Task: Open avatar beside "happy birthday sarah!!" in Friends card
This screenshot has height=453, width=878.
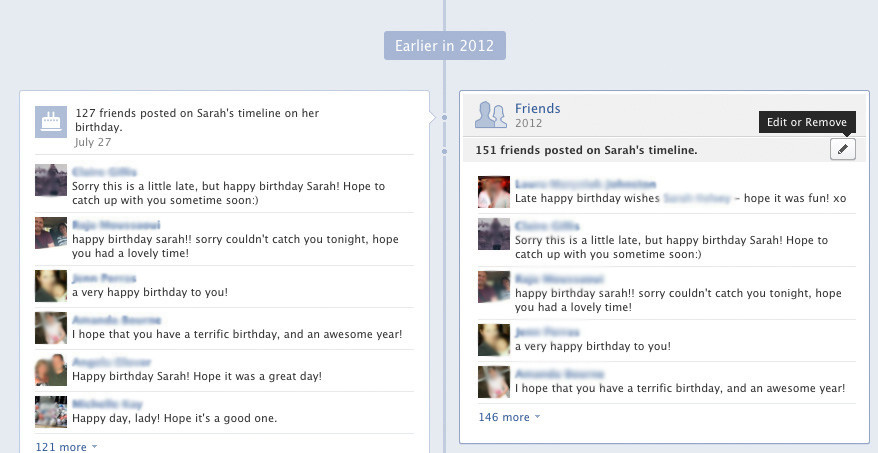Action: (x=494, y=287)
